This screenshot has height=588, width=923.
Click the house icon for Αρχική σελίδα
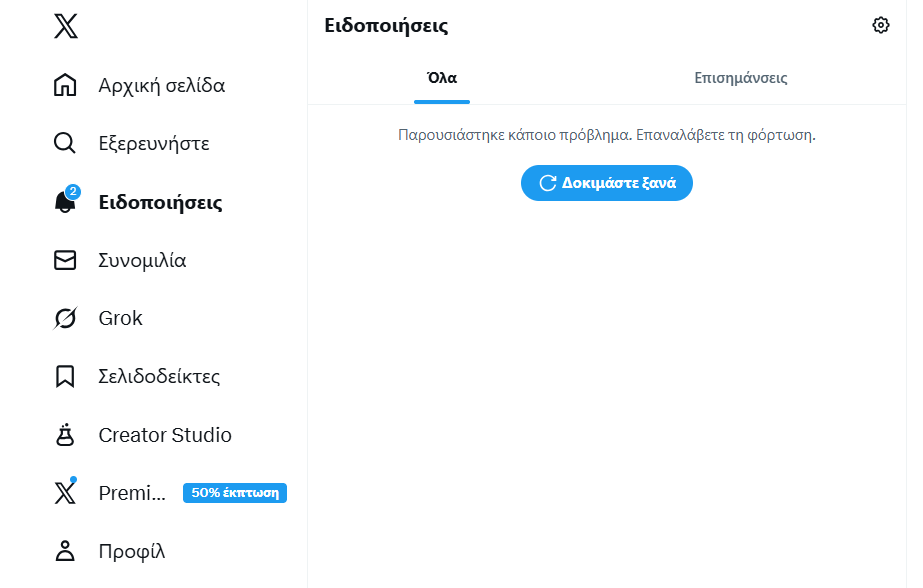pyautogui.click(x=65, y=86)
